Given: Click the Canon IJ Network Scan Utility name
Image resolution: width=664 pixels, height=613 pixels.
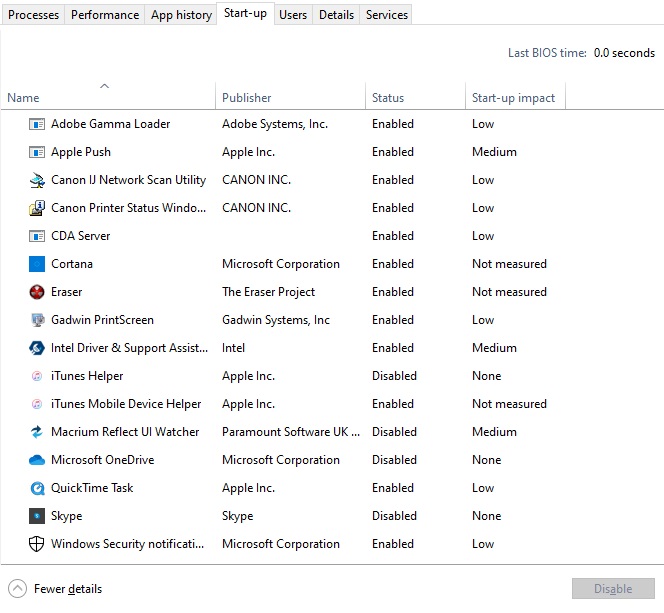Looking at the screenshot, I should click(128, 180).
